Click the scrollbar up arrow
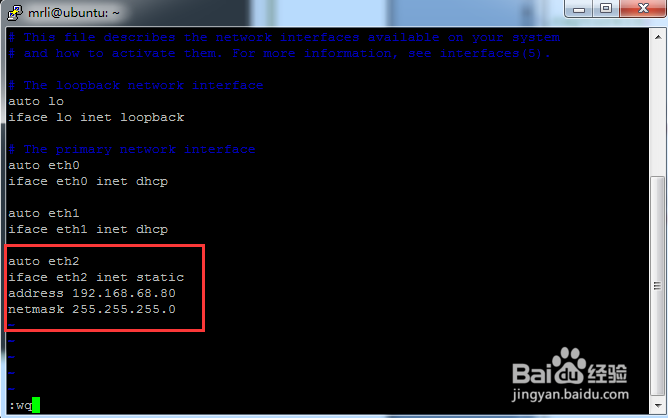Image resolution: width=668 pixels, height=418 pixels. point(658,37)
